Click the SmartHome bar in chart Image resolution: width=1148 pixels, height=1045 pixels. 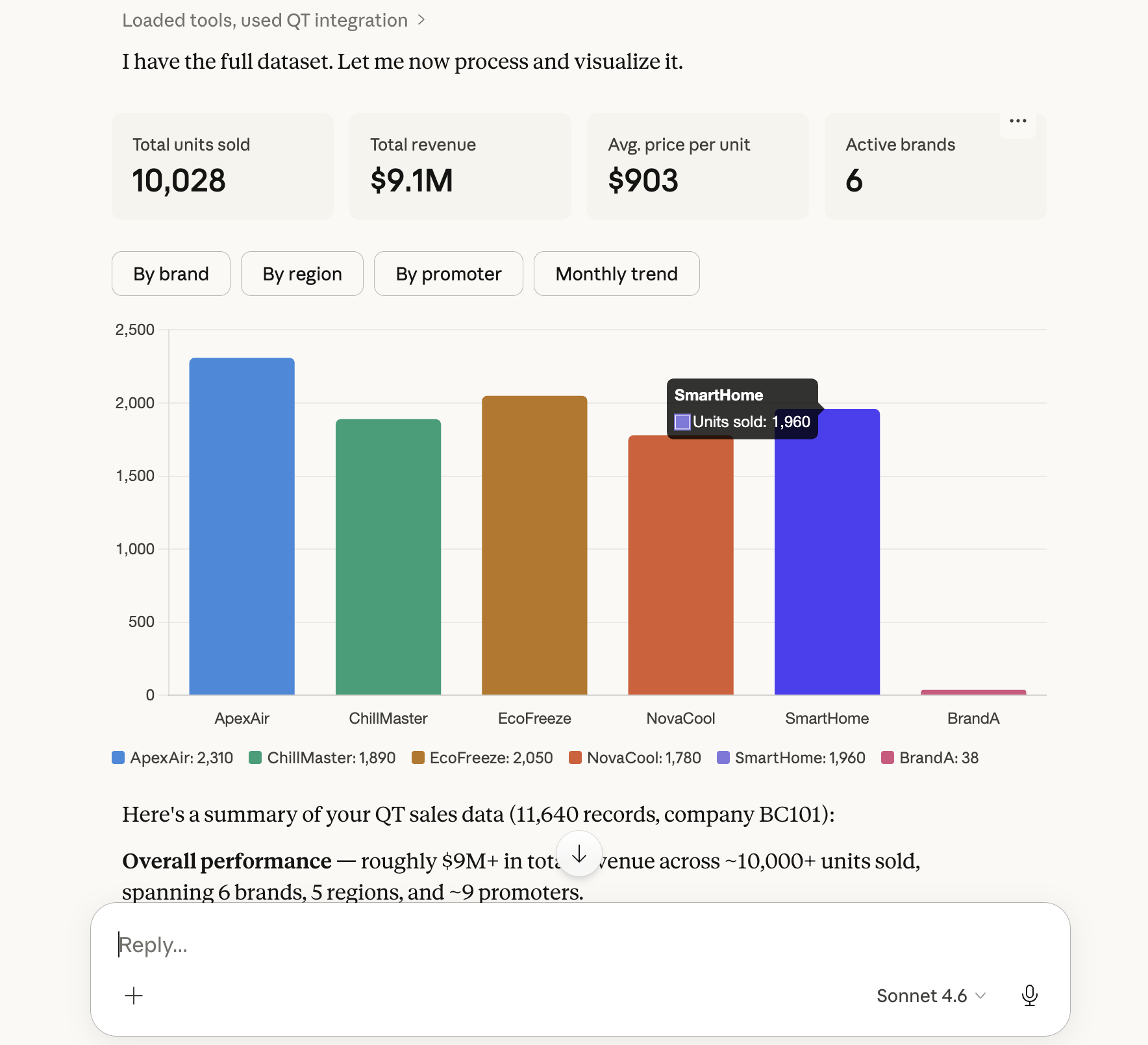tap(827, 552)
